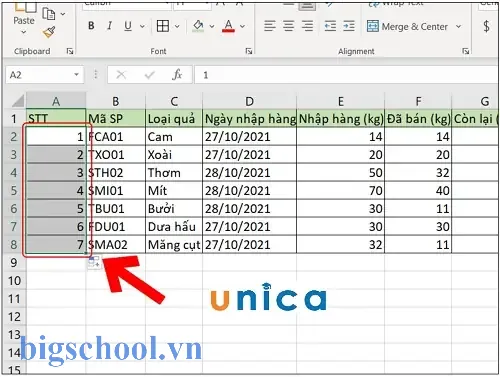Select column D header

pyautogui.click(x=249, y=101)
